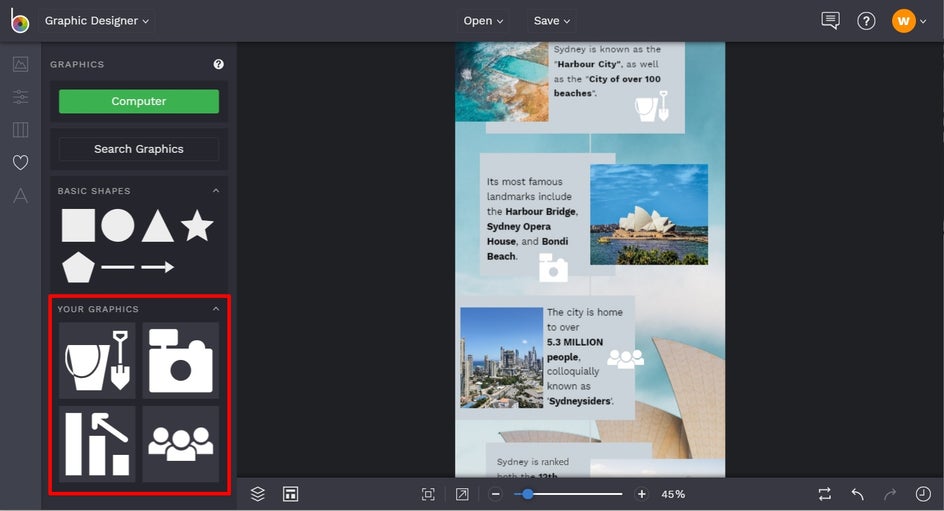
Task: Click the fullscreen expand icon
Action: coord(462,494)
